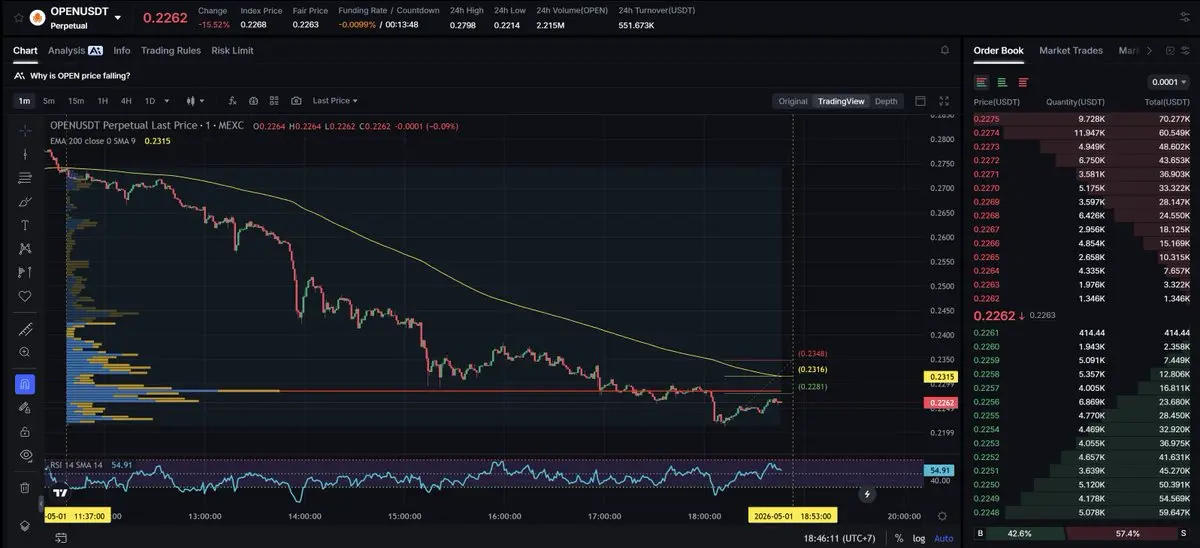Add OPENUSDT to favorites with the star
The image size is (1200, 548).
[x=18, y=17]
